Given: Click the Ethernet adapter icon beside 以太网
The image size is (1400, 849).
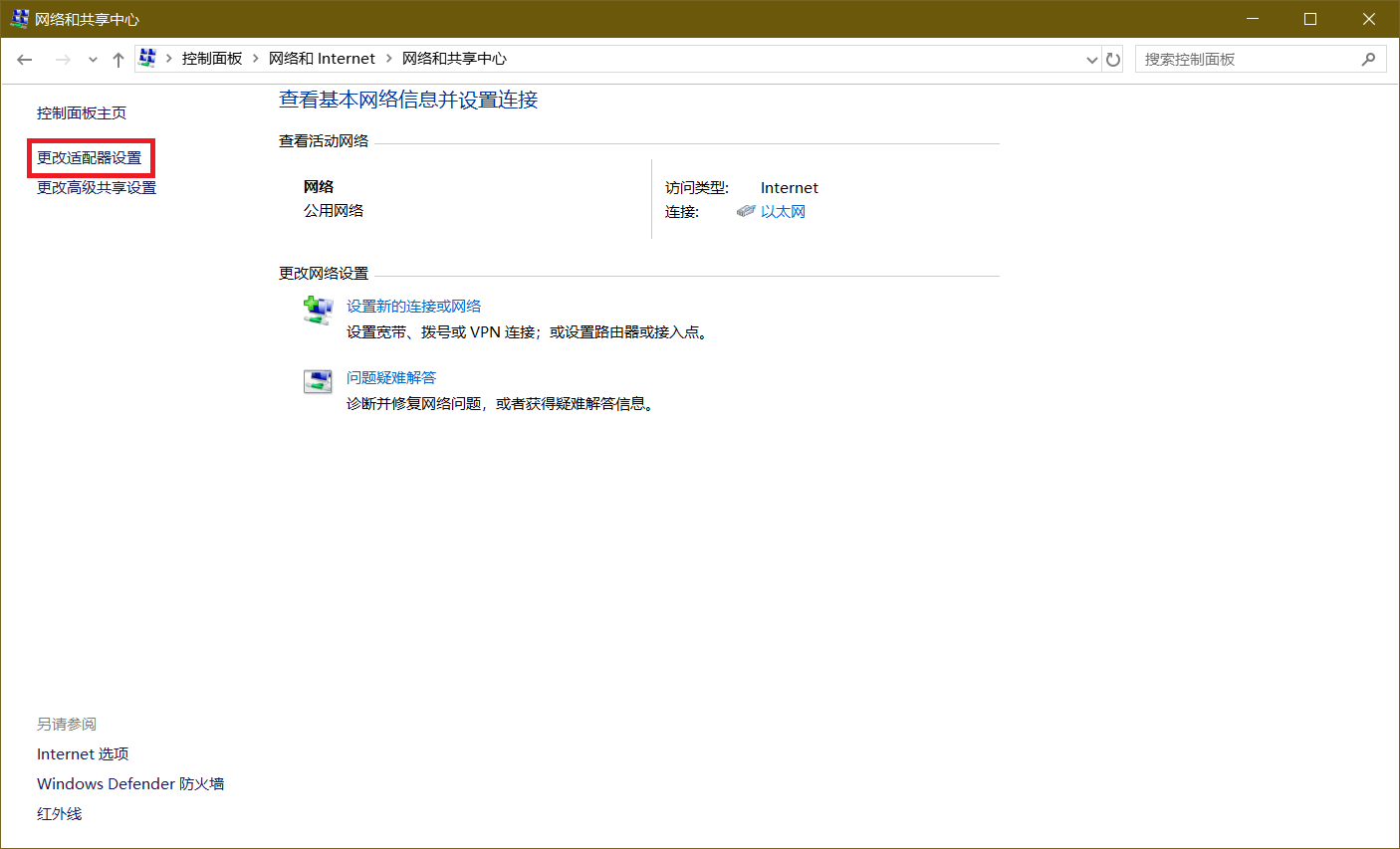Looking at the screenshot, I should 746,211.
